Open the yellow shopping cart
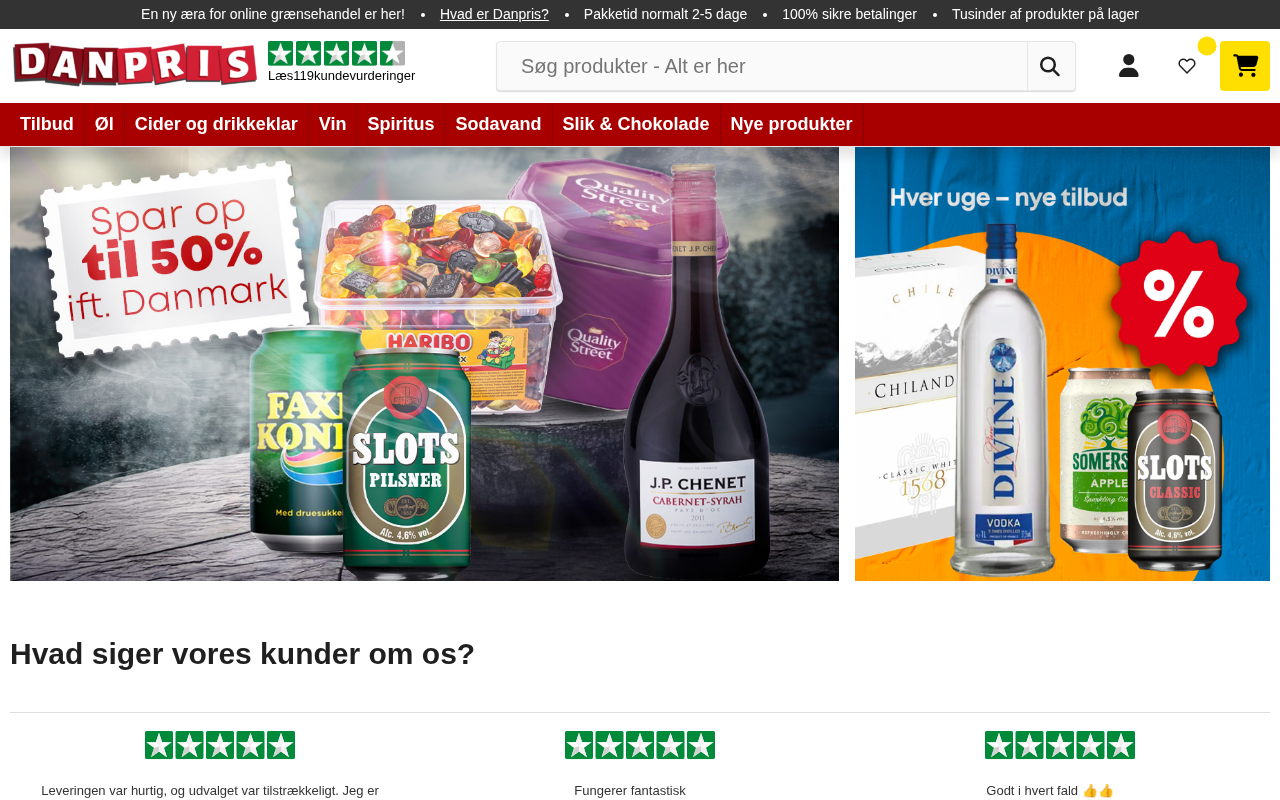The image size is (1280, 800). 1245,66
